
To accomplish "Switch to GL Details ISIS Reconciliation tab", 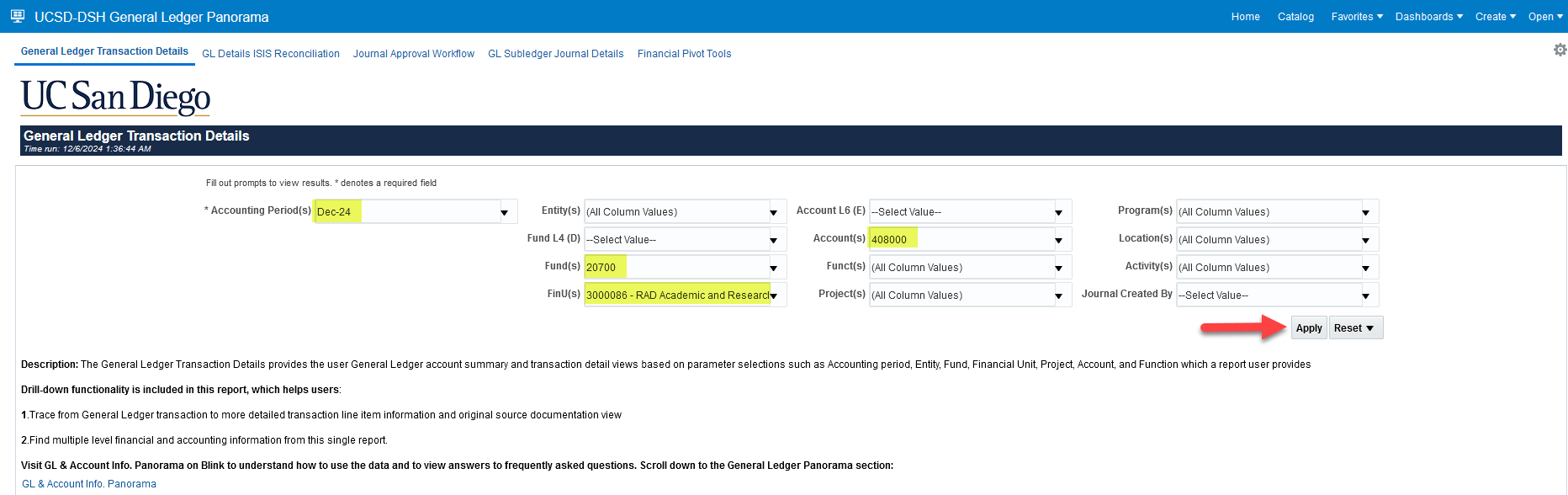I will tap(271, 54).
